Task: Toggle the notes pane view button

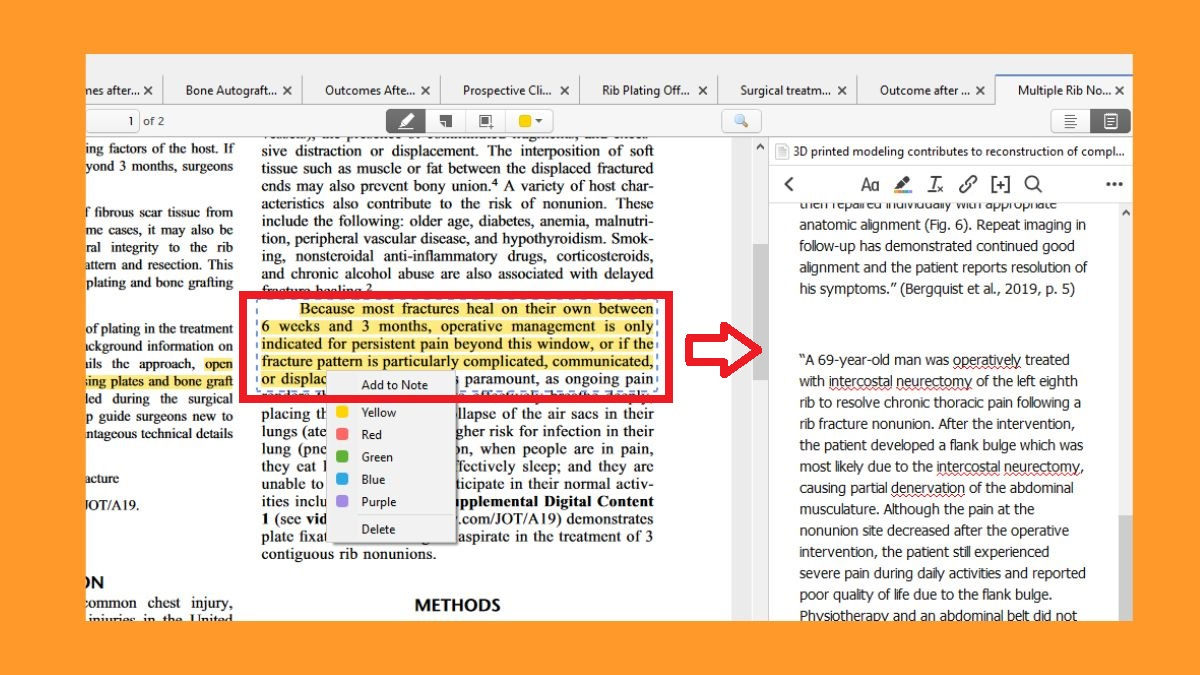Action: (1110, 121)
